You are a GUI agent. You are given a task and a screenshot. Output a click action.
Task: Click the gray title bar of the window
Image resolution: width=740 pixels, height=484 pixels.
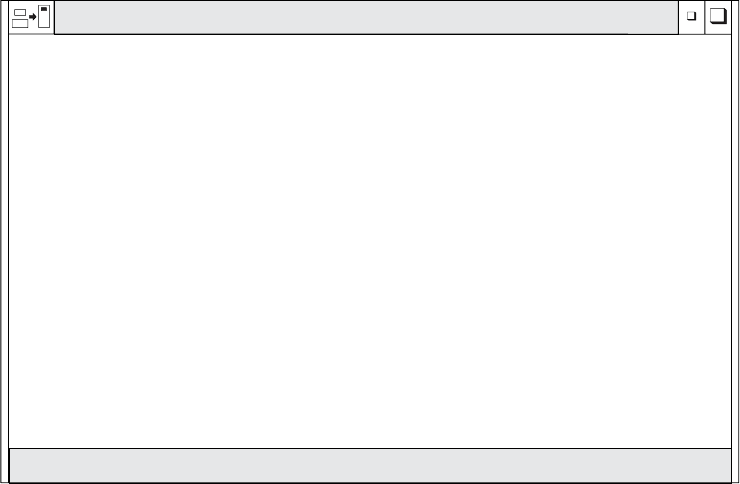pos(366,17)
